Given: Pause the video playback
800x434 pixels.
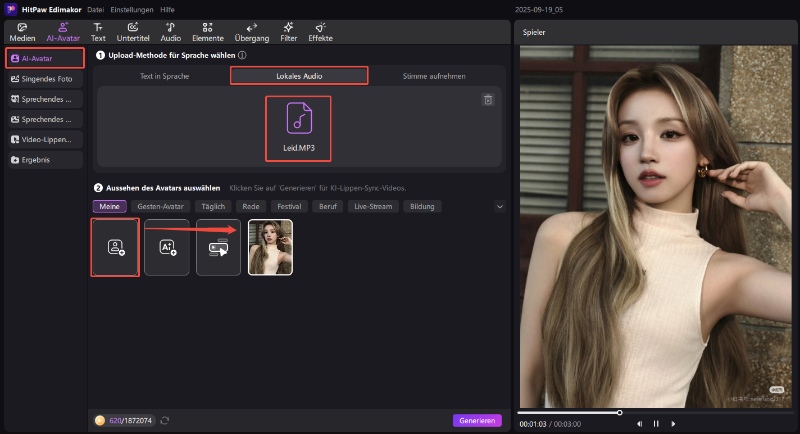Looking at the screenshot, I should [656, 424].
